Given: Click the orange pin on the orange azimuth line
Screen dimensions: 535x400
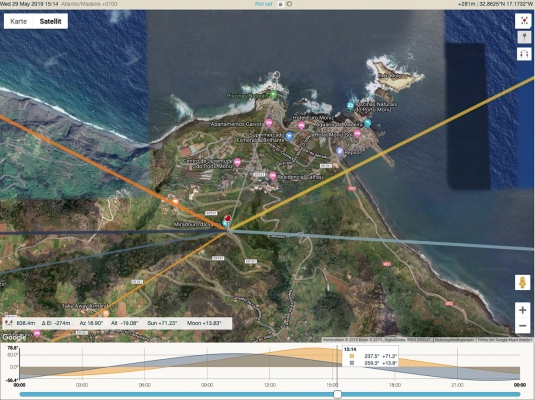Looking at the screenshot, I should tap(175, 201).
